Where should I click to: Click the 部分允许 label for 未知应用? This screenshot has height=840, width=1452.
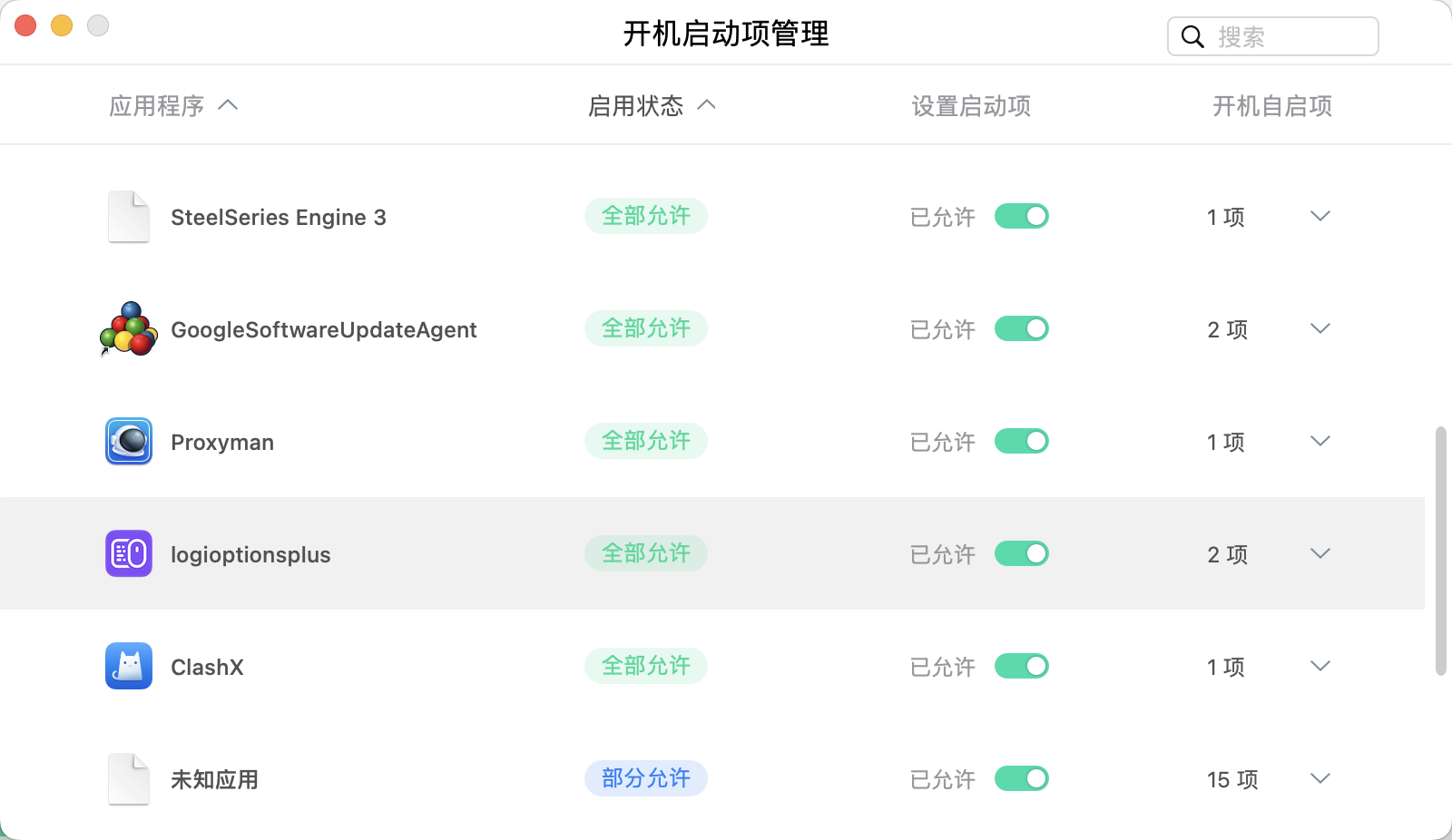click(645, 778)
